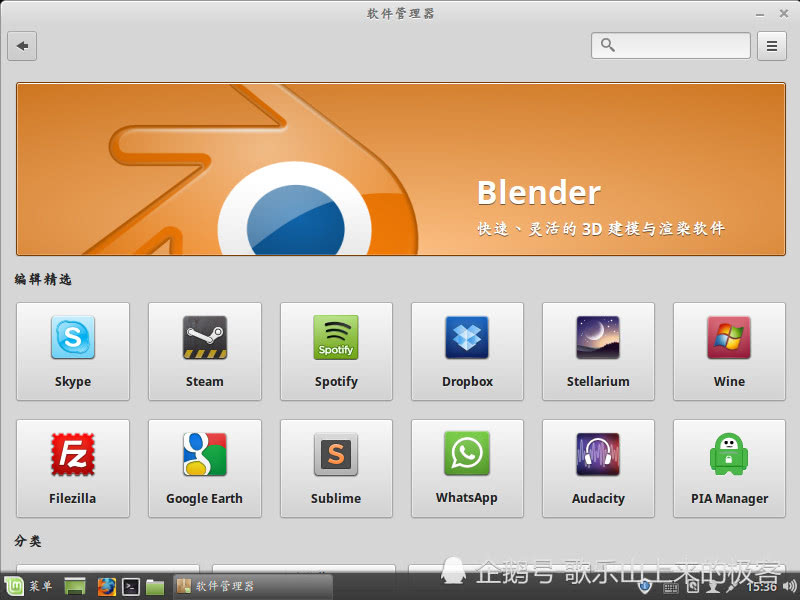Open the Mint 菜单 button in the taskbar
Viewport: 800px width, 600px height.
29,586
